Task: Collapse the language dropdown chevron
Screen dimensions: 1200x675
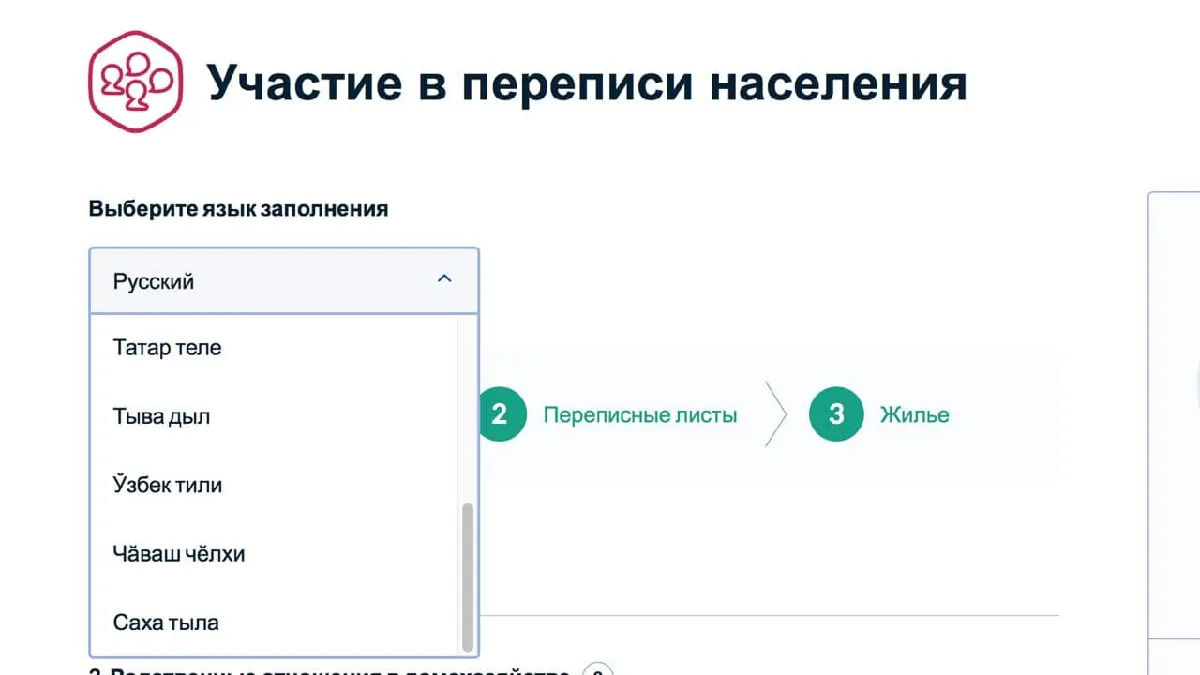Action: click(445, 280)
